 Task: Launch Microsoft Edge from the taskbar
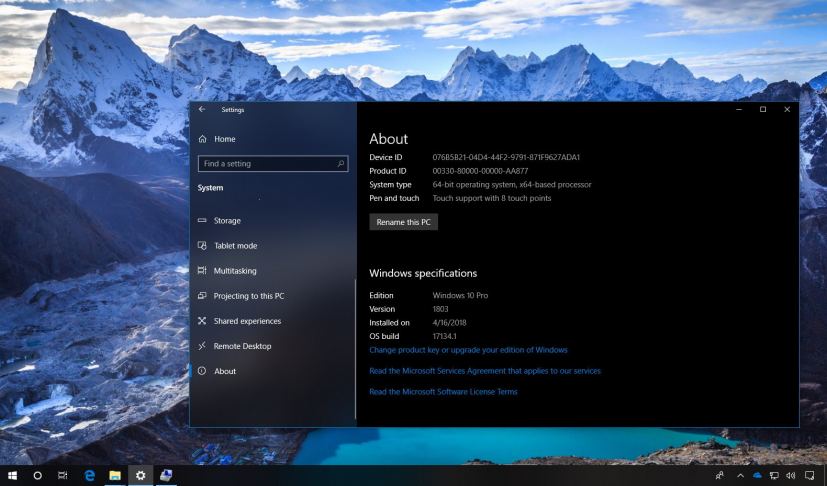[89, 475]
